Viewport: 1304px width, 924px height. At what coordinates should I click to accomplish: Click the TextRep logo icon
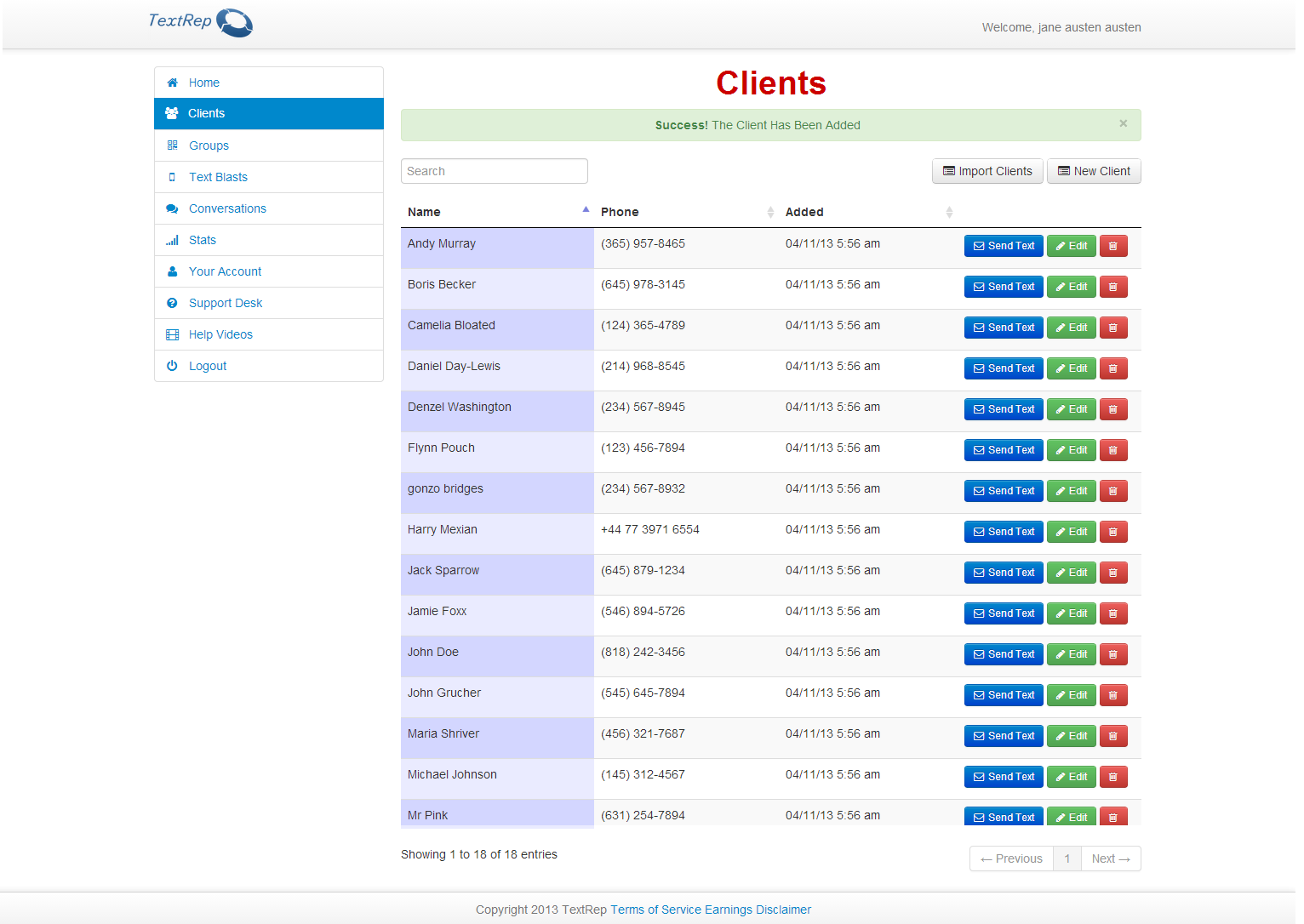(x=234, y=23)
